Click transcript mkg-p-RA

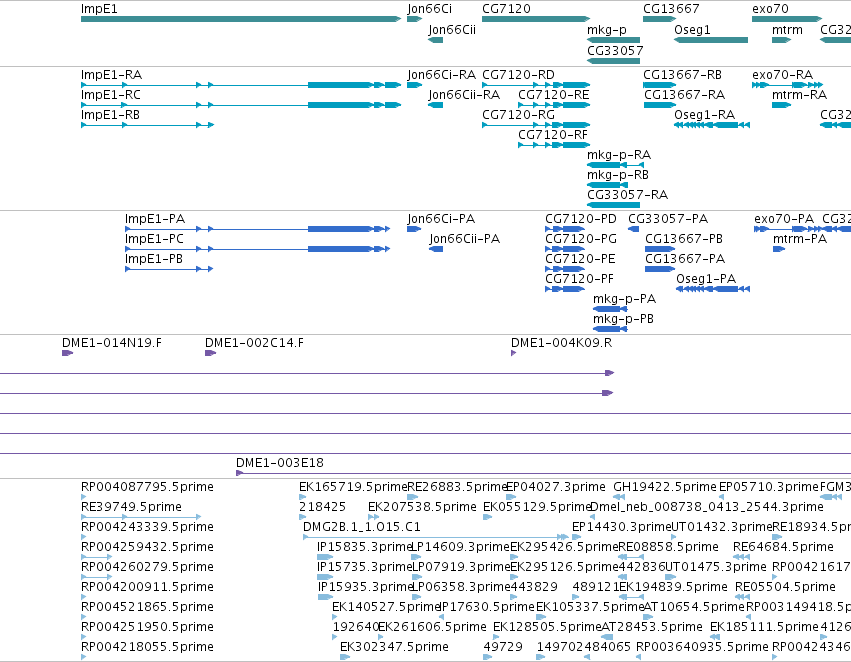[x=615, y=165]
